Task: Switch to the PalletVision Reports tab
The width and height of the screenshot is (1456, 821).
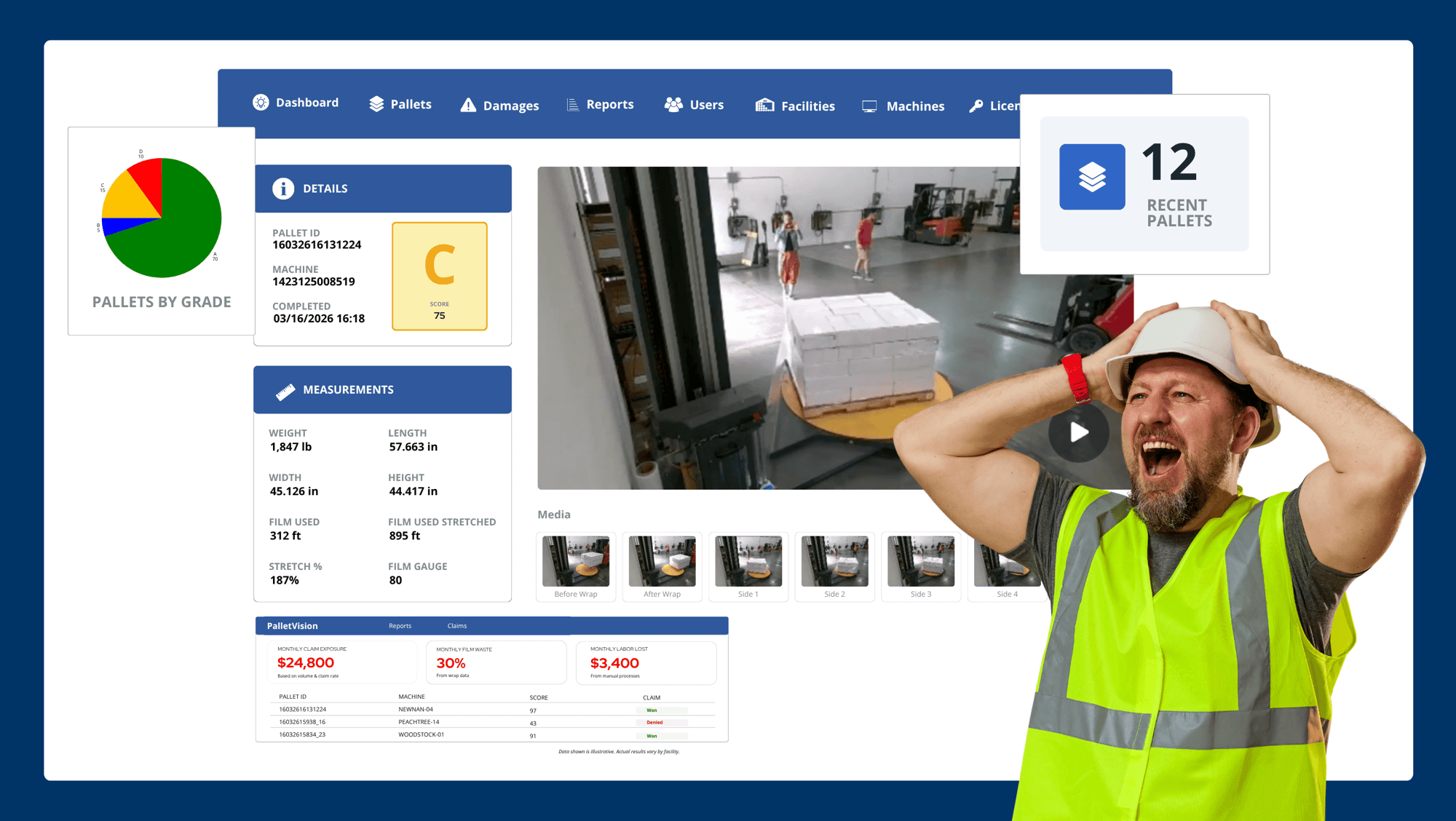Action: pos(400,626)
